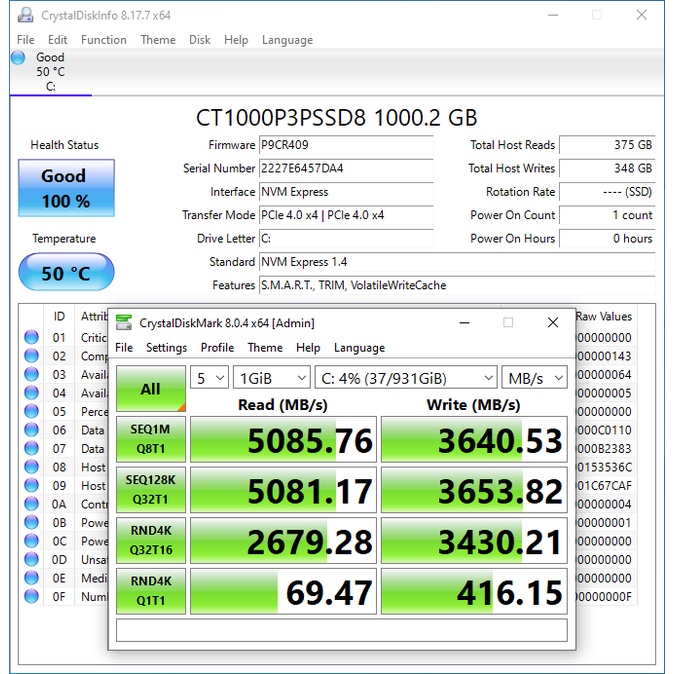
Task: Click the CrystalDiskMark app icon in title bar
Action: 124,322
